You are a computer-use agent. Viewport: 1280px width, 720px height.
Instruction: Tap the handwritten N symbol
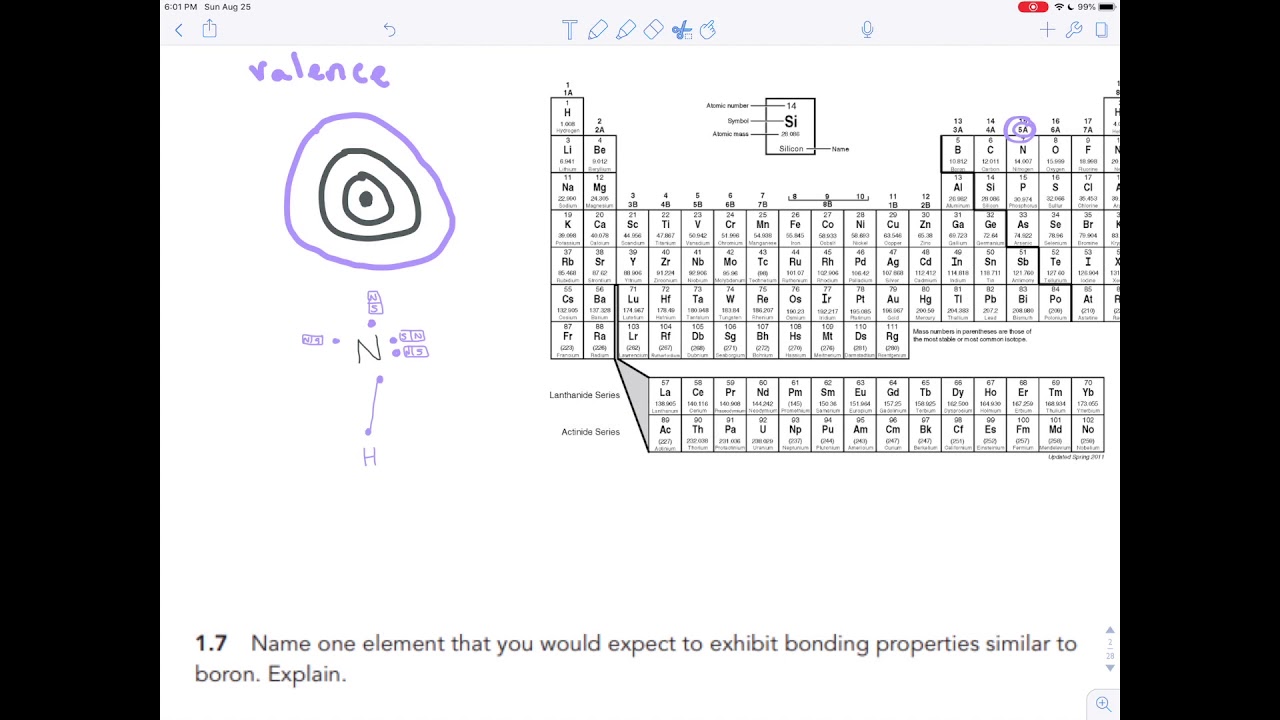coord(369,349)
